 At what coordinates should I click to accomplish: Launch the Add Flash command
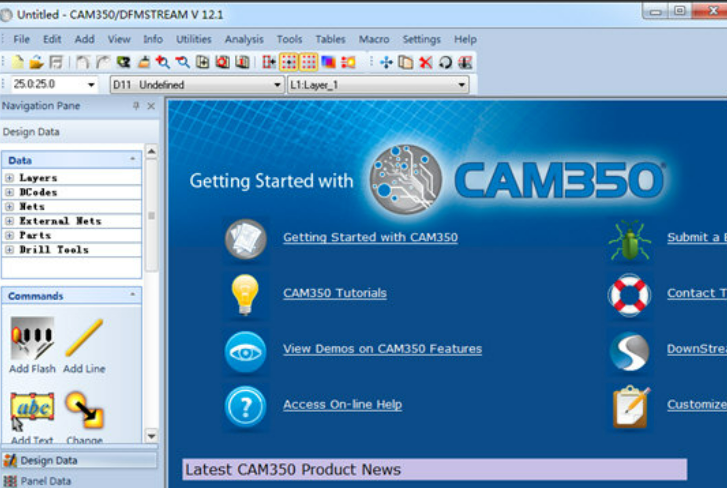[x=32, y=345]
